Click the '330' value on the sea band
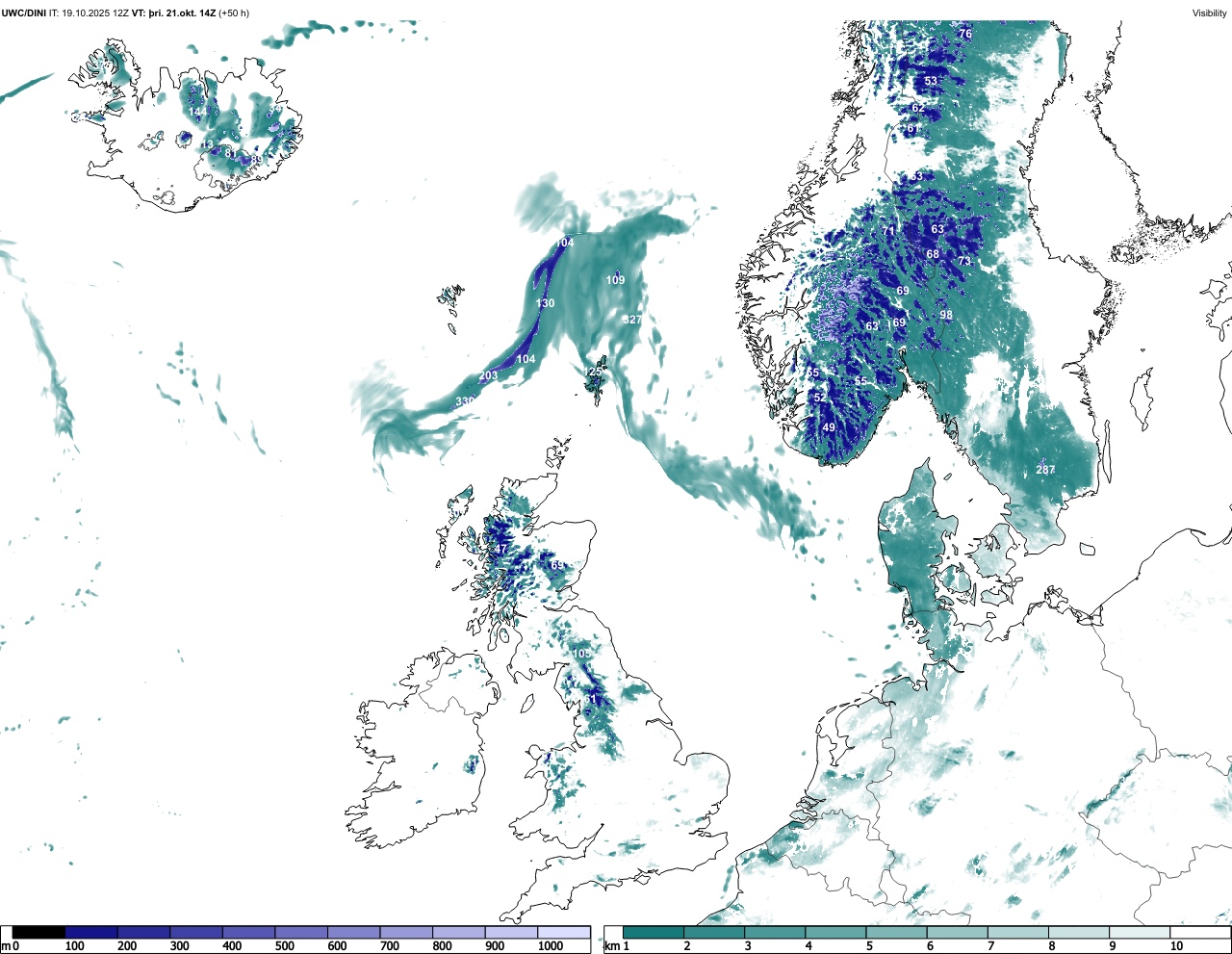 coord(465,401)
